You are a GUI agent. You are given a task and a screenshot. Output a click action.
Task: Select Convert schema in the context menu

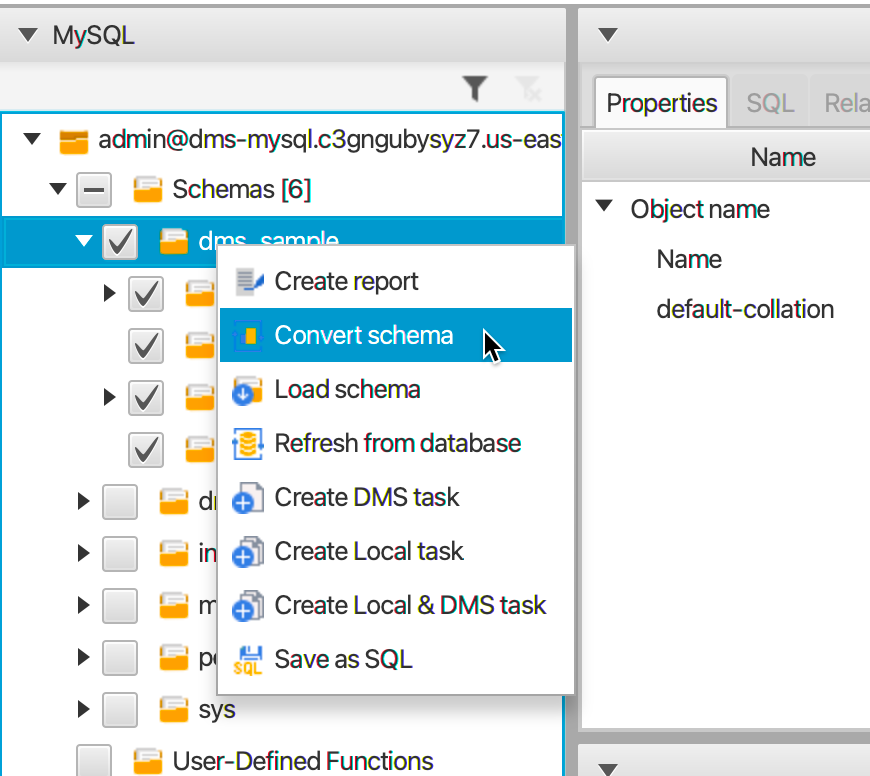(x=396, y=335)
